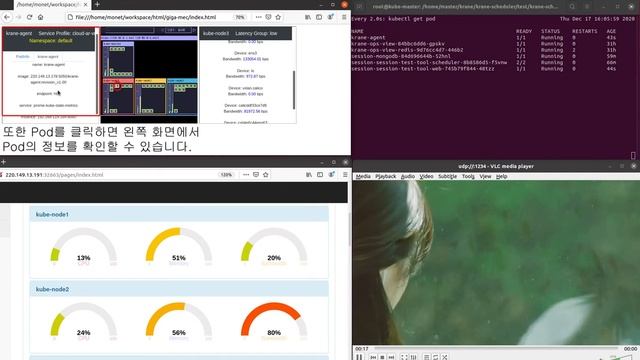Open hamburger menu in top Firefox window
Image resolution: width=640 pixels, height=360 pixels.
tap(344, 17)
